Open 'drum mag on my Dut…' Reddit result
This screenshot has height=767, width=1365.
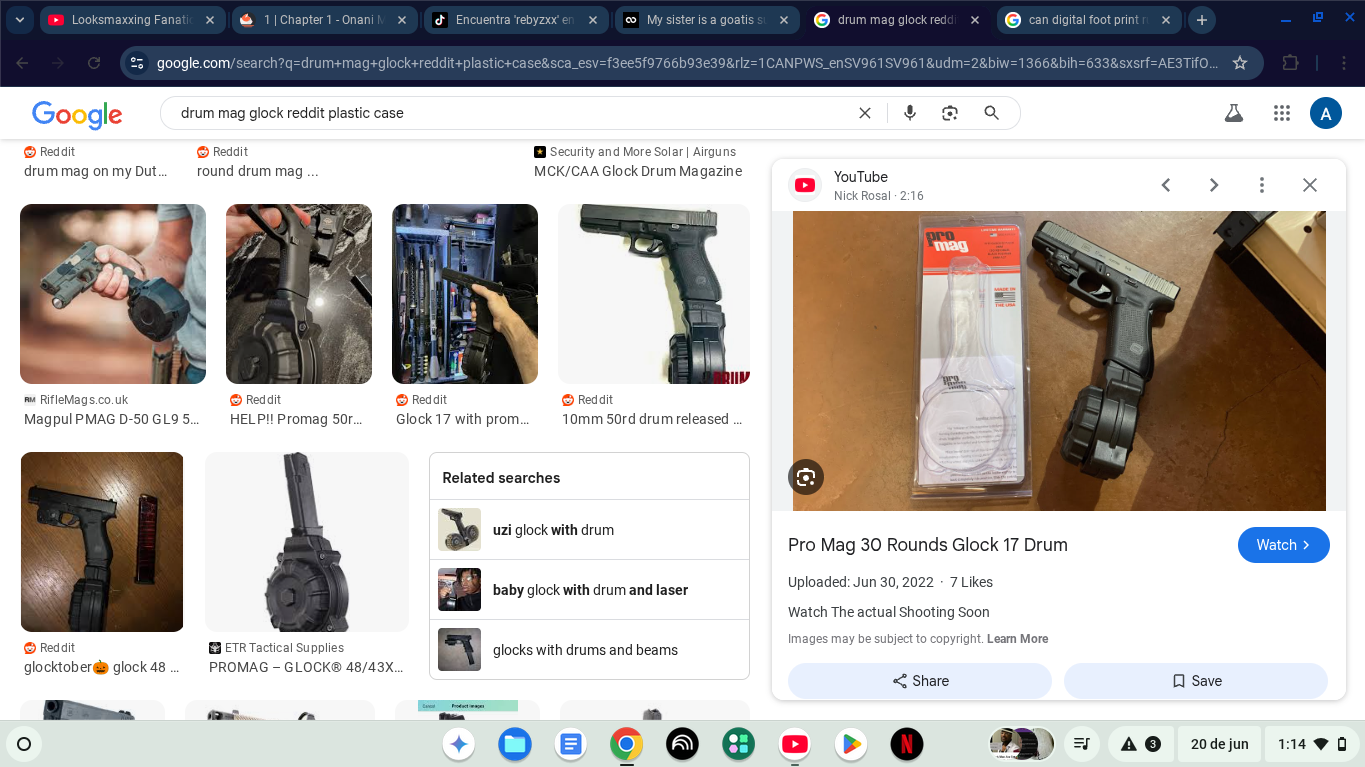(96, 171)
